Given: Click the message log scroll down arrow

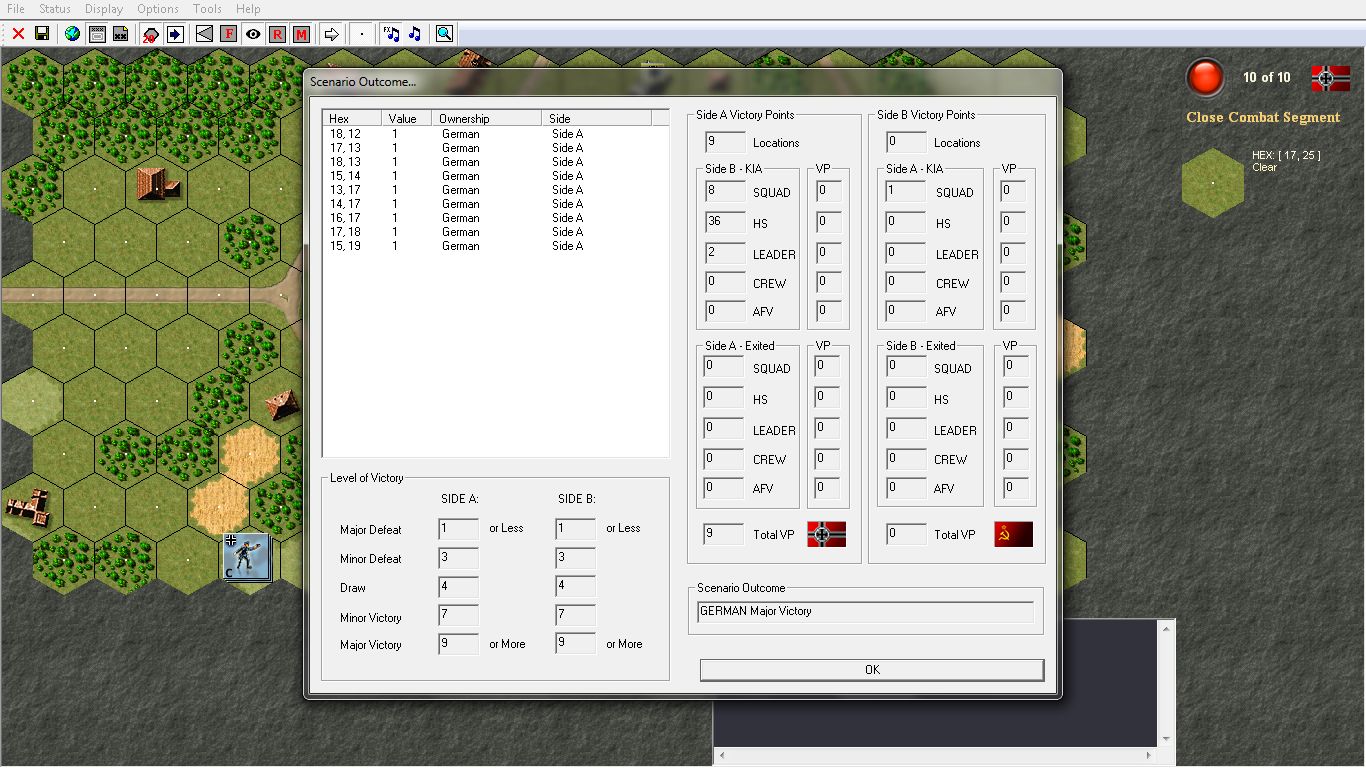Looking at the screenshot, I should pyautogui.click(x=1166, y=739).
